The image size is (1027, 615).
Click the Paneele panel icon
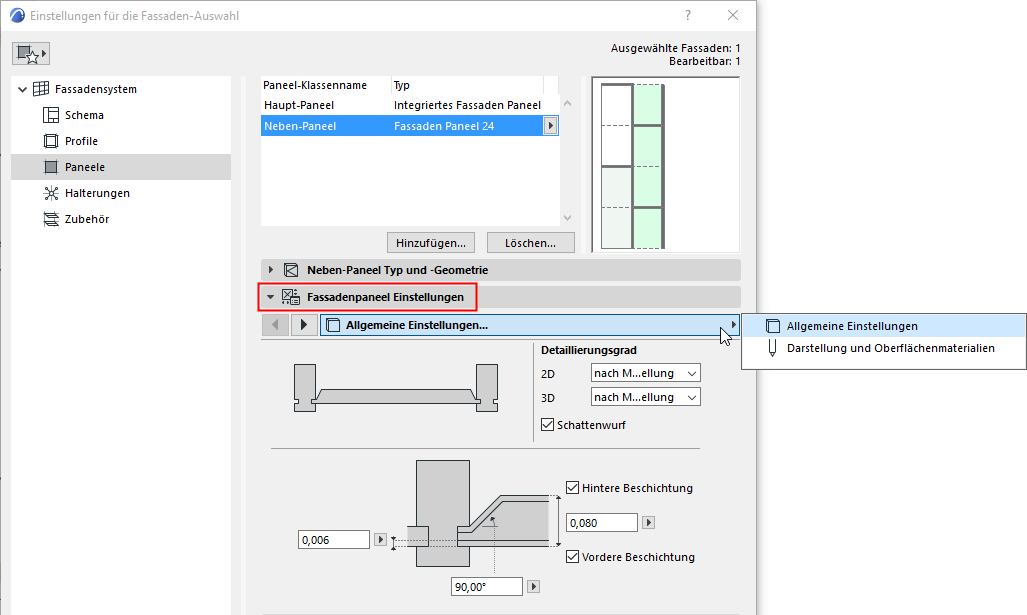[49, 166]
